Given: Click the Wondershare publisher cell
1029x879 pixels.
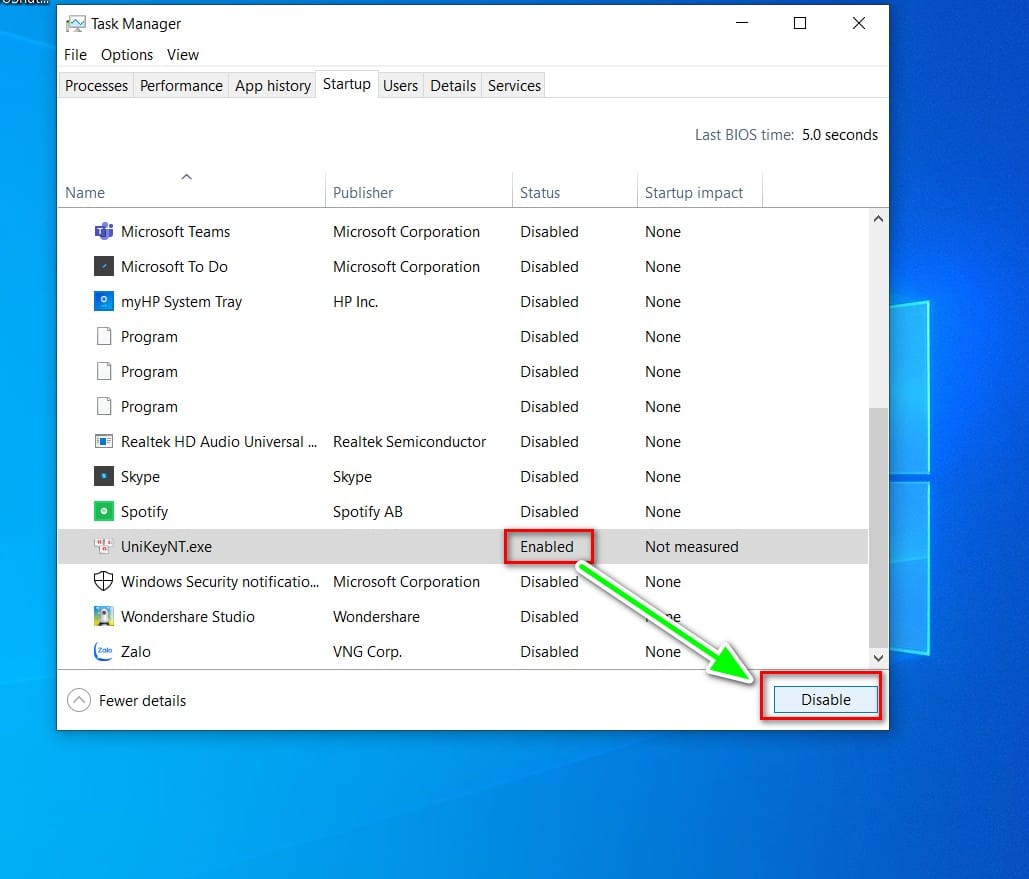Looking at the screenshot, I should [x=376, y=616].
